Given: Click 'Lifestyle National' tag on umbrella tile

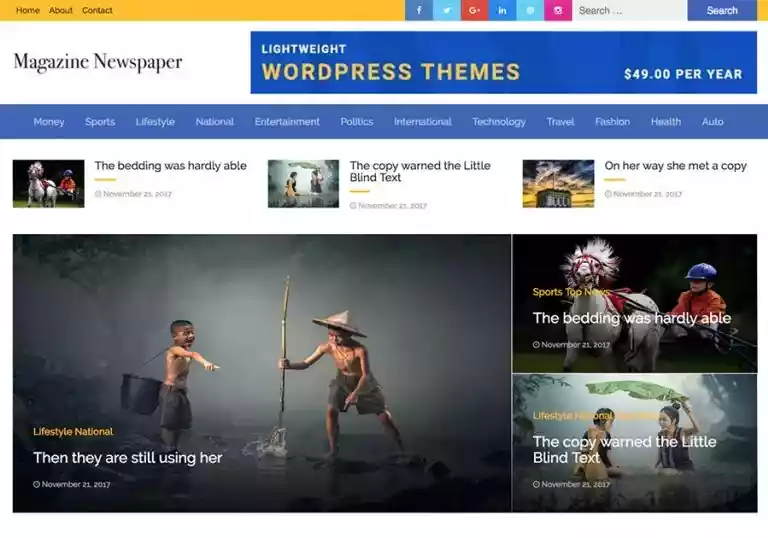Looking at the screenshot, I should [x=573, y=416].
